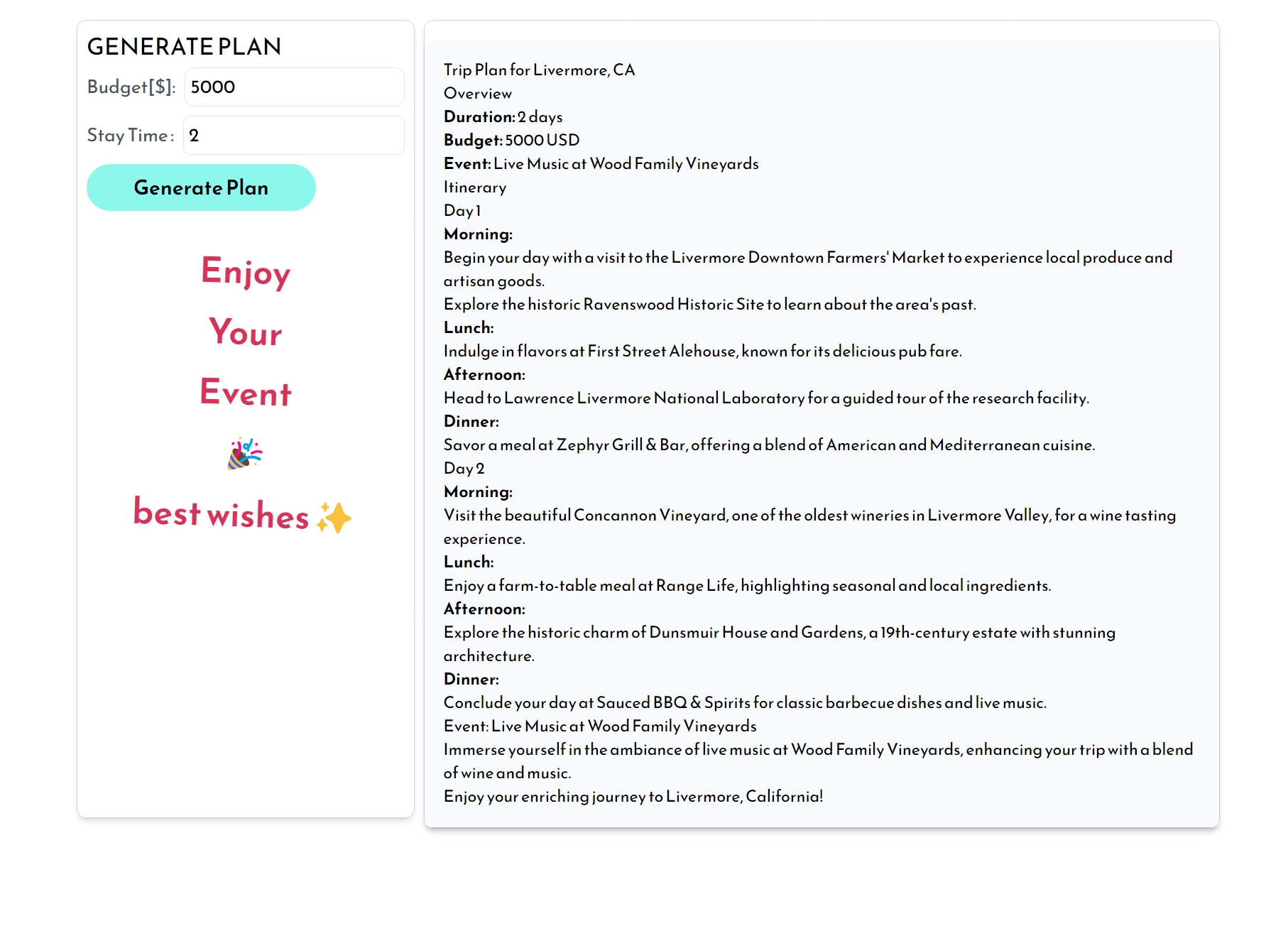Click the Day 2 Afternoon: label
1288x926 pixels.
484,609
